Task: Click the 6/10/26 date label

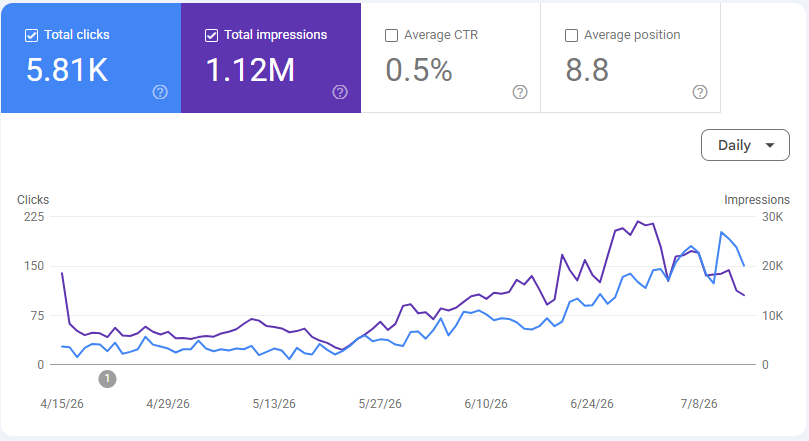Action: point(486,404)
